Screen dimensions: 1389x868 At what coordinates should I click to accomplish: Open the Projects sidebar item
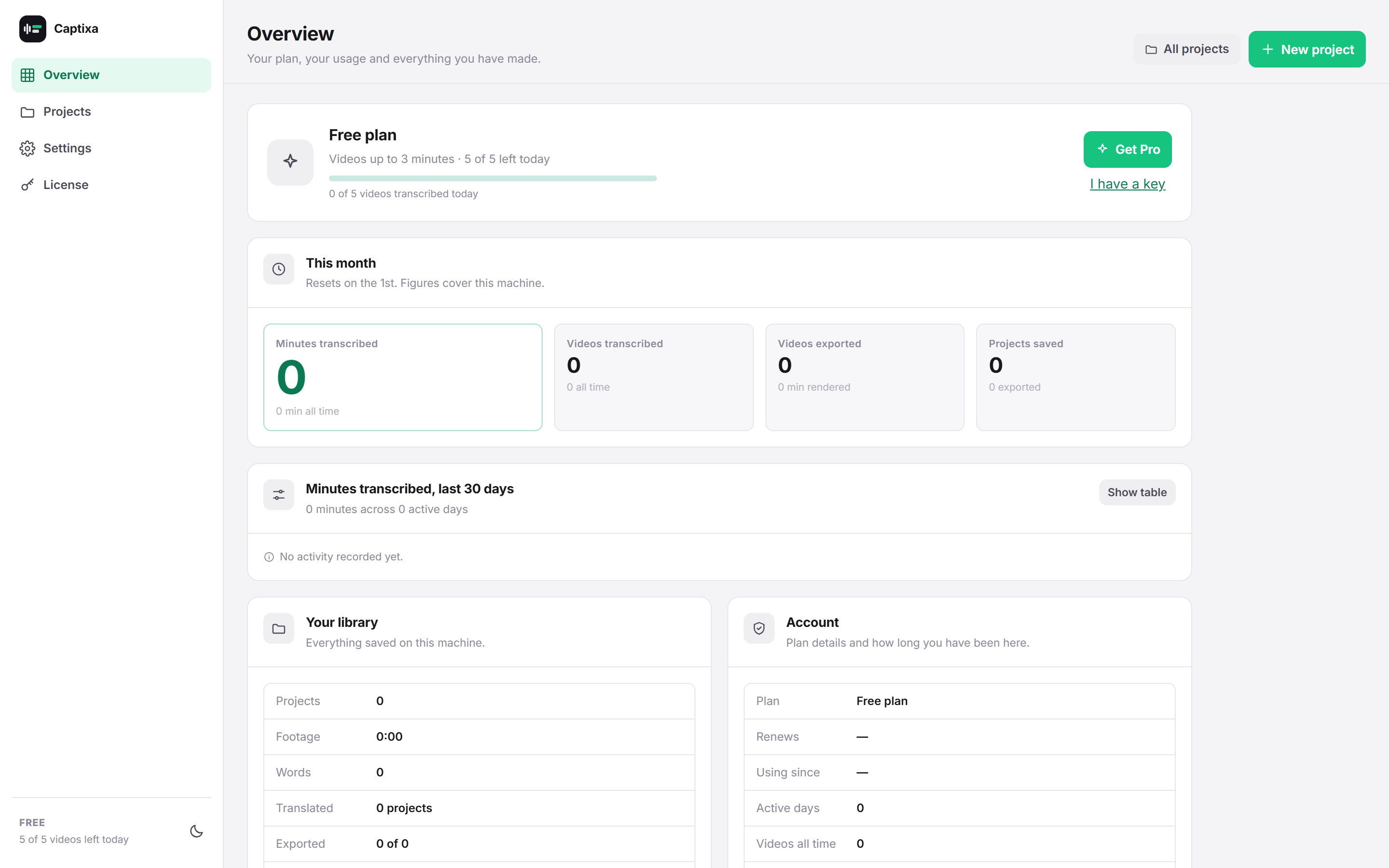(111, 111)
